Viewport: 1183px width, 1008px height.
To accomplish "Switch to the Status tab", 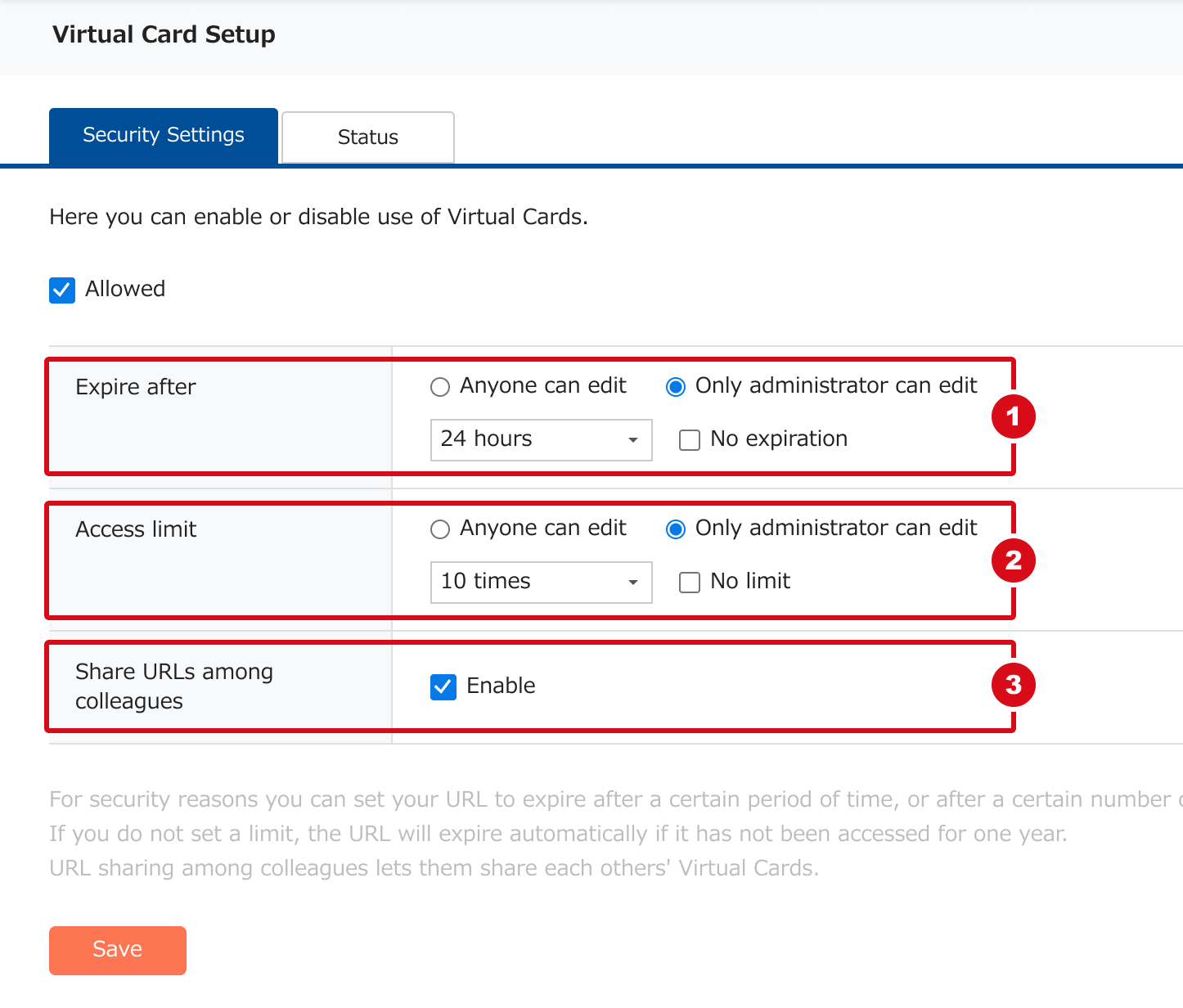I will [x=368, y=137].
